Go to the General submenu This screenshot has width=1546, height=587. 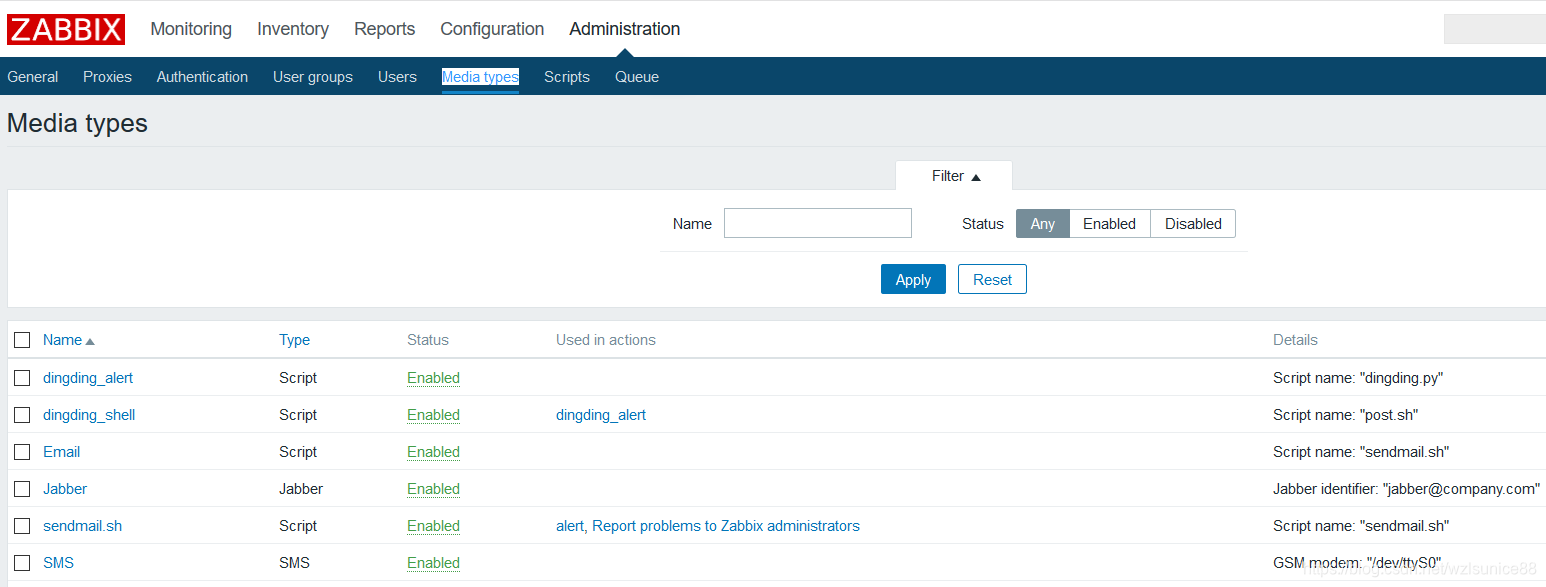(33, 77)
